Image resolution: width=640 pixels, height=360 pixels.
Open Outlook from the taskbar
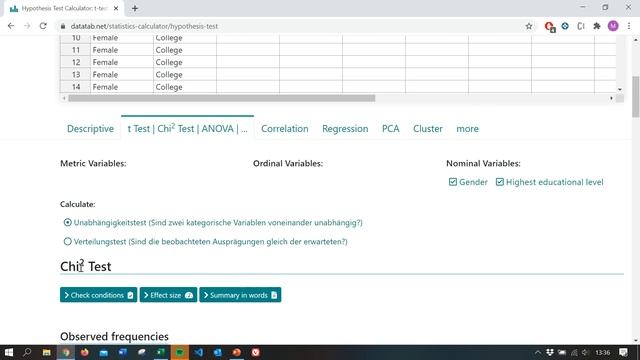(x=218, y=352)
